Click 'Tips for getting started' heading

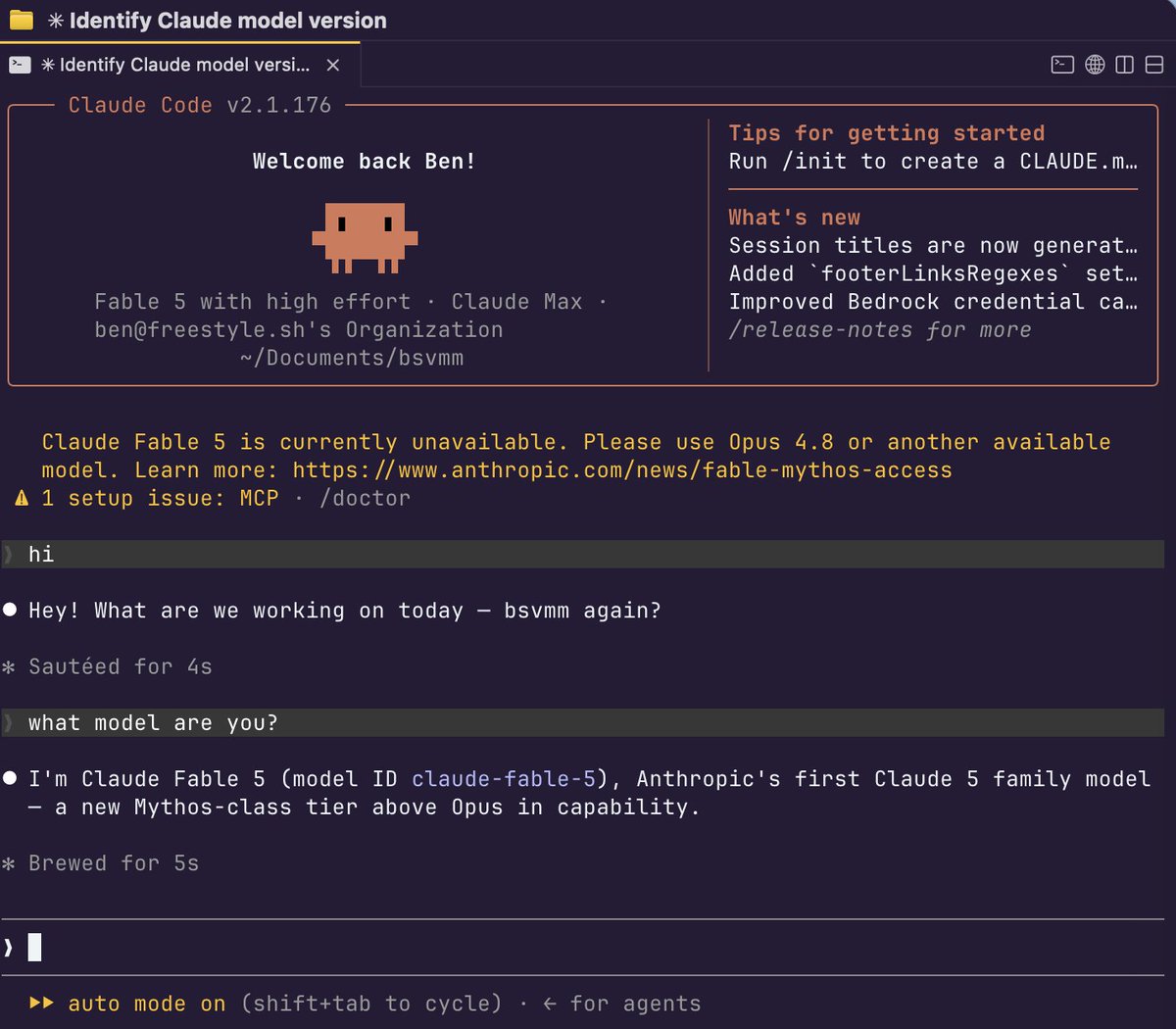coord(887,133)
